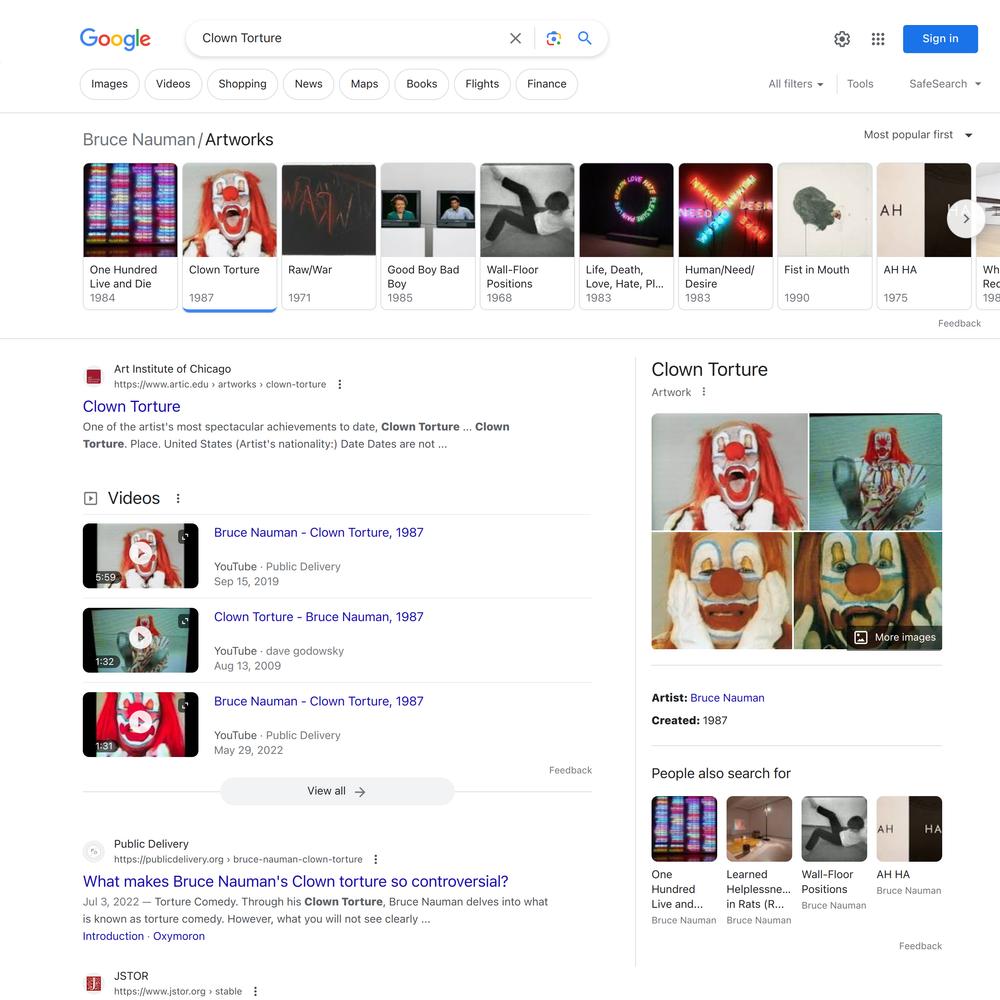This screenshot has height=1000, width=1000.
Task: Select the Raw/War 1971 artwork card
Action: [328, 236]
